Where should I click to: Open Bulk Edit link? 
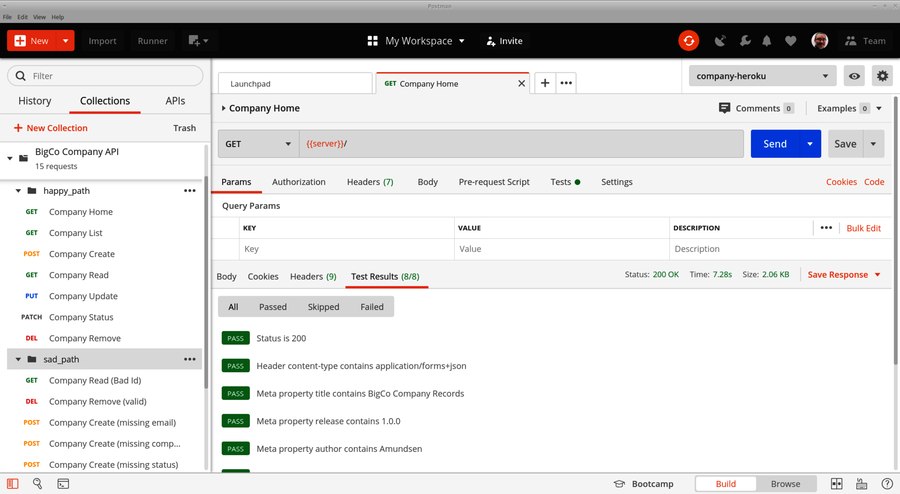pyautogui.click(x=863, y=228)
